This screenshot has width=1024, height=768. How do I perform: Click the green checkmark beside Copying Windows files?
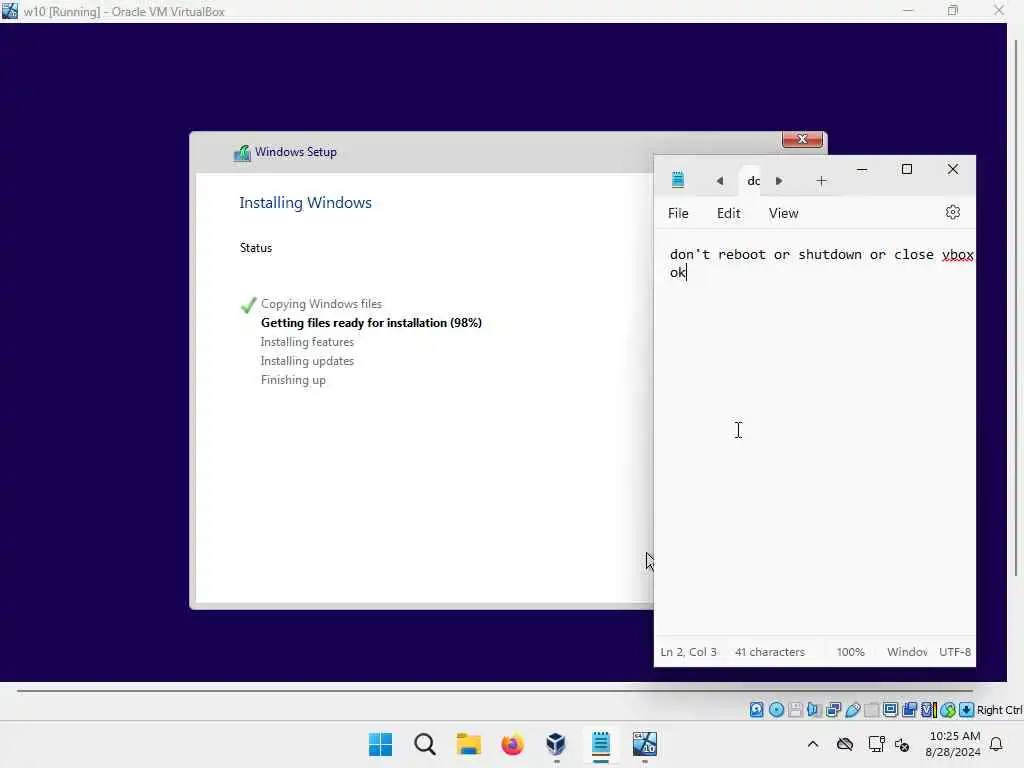click(248, 305)
